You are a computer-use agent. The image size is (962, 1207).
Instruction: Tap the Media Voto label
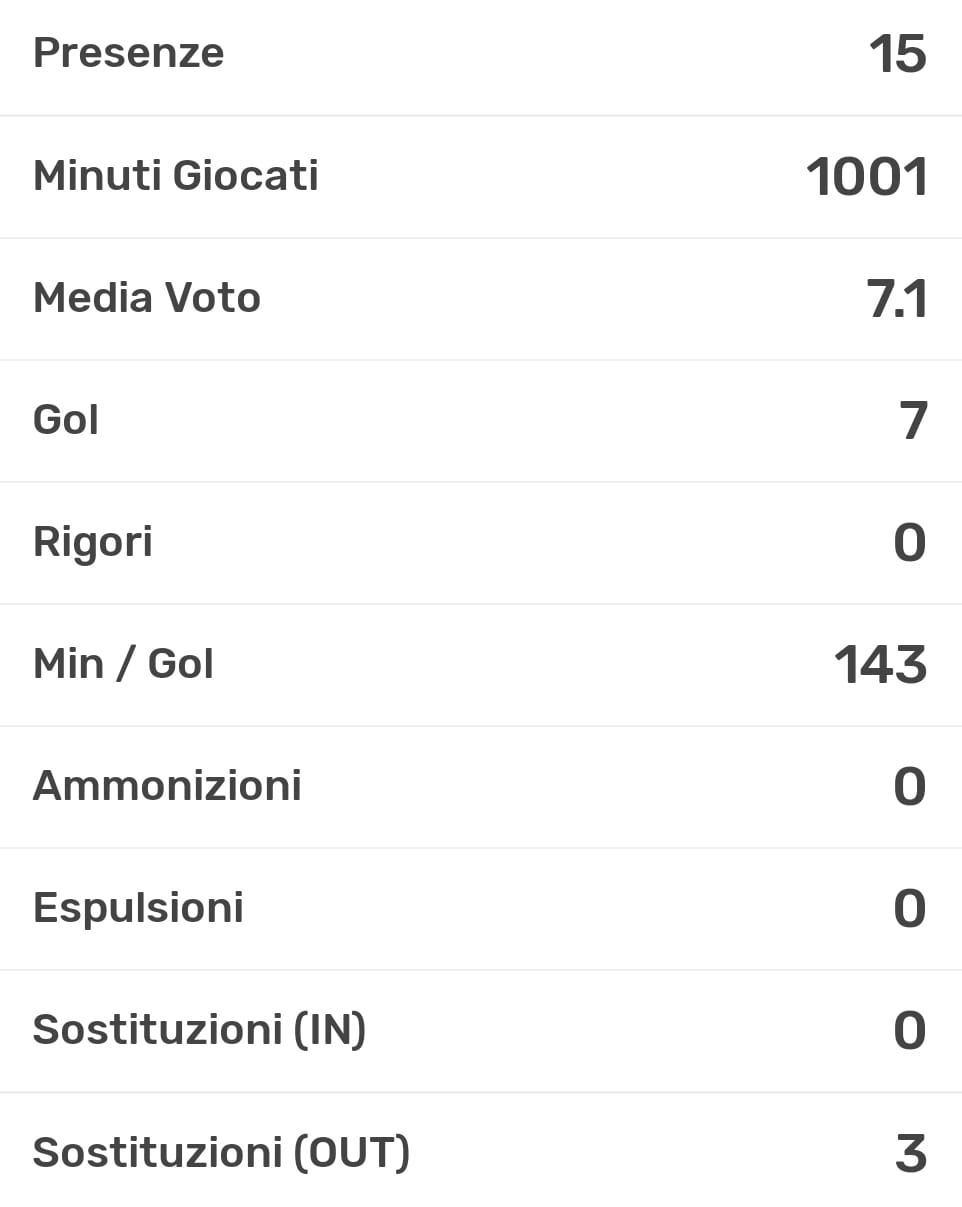(x=146, y=298)
